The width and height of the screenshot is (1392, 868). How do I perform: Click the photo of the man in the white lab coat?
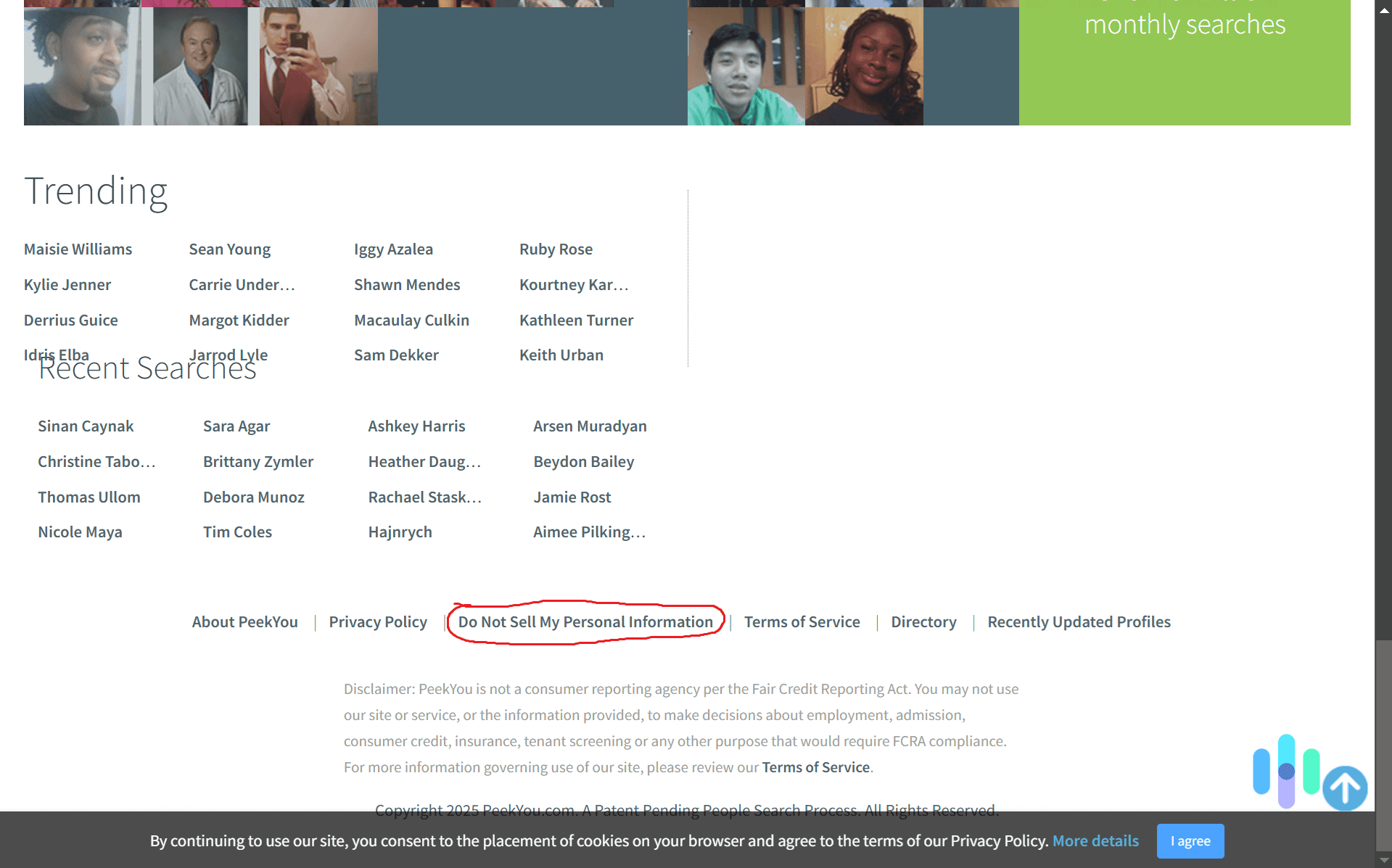[x=199, y=64]
